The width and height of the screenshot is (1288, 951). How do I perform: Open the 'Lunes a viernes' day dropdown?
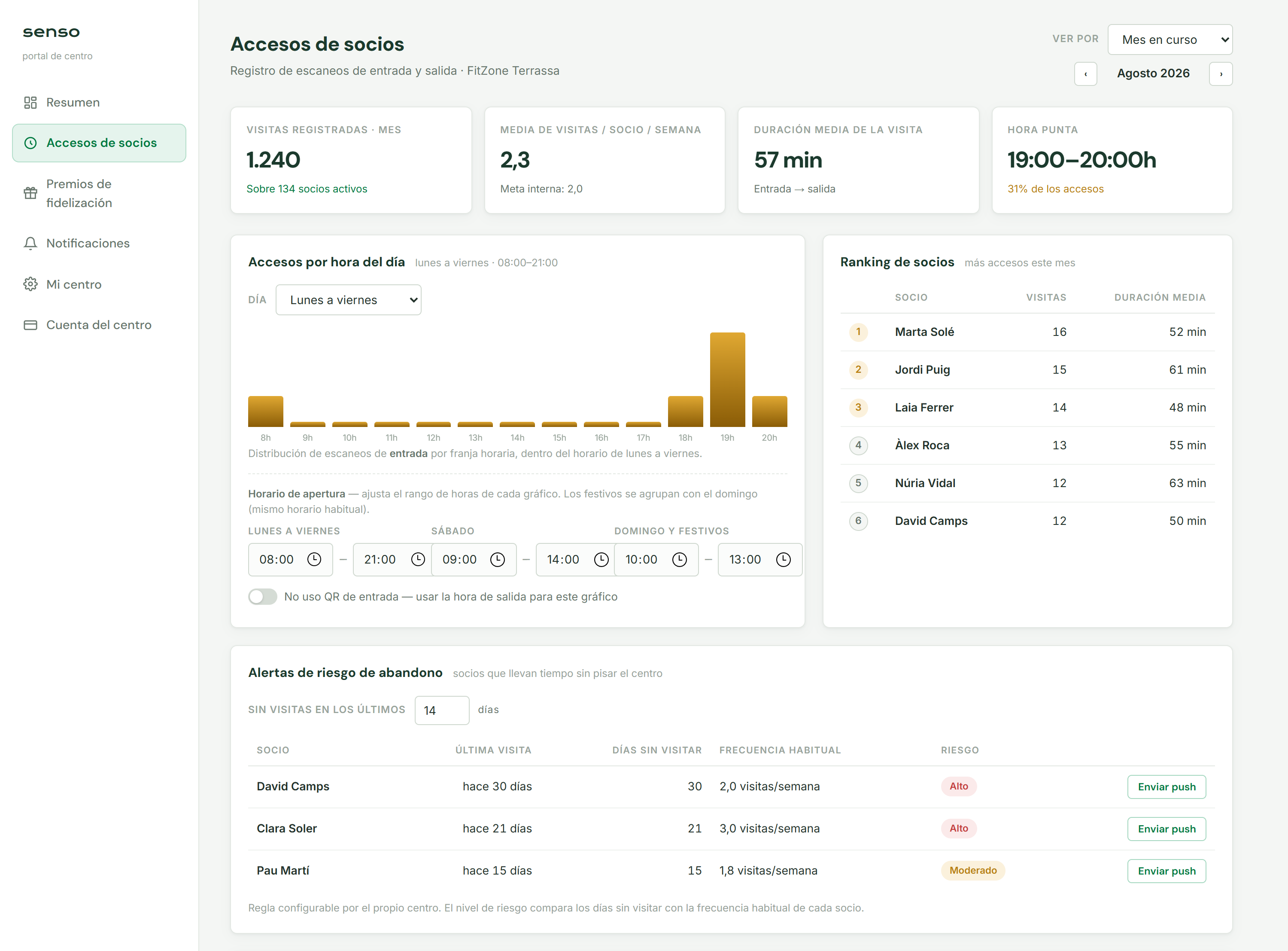pyautogui.click(x=349, y=300)
